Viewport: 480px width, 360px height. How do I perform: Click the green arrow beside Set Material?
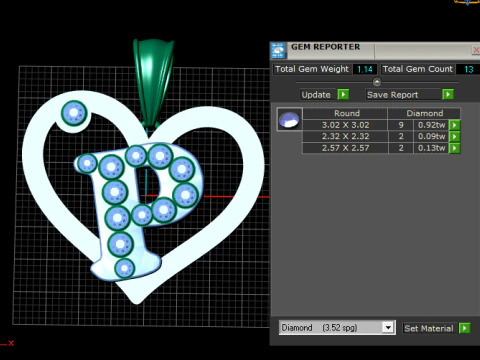pyautogui.click(x=465, y=328)
